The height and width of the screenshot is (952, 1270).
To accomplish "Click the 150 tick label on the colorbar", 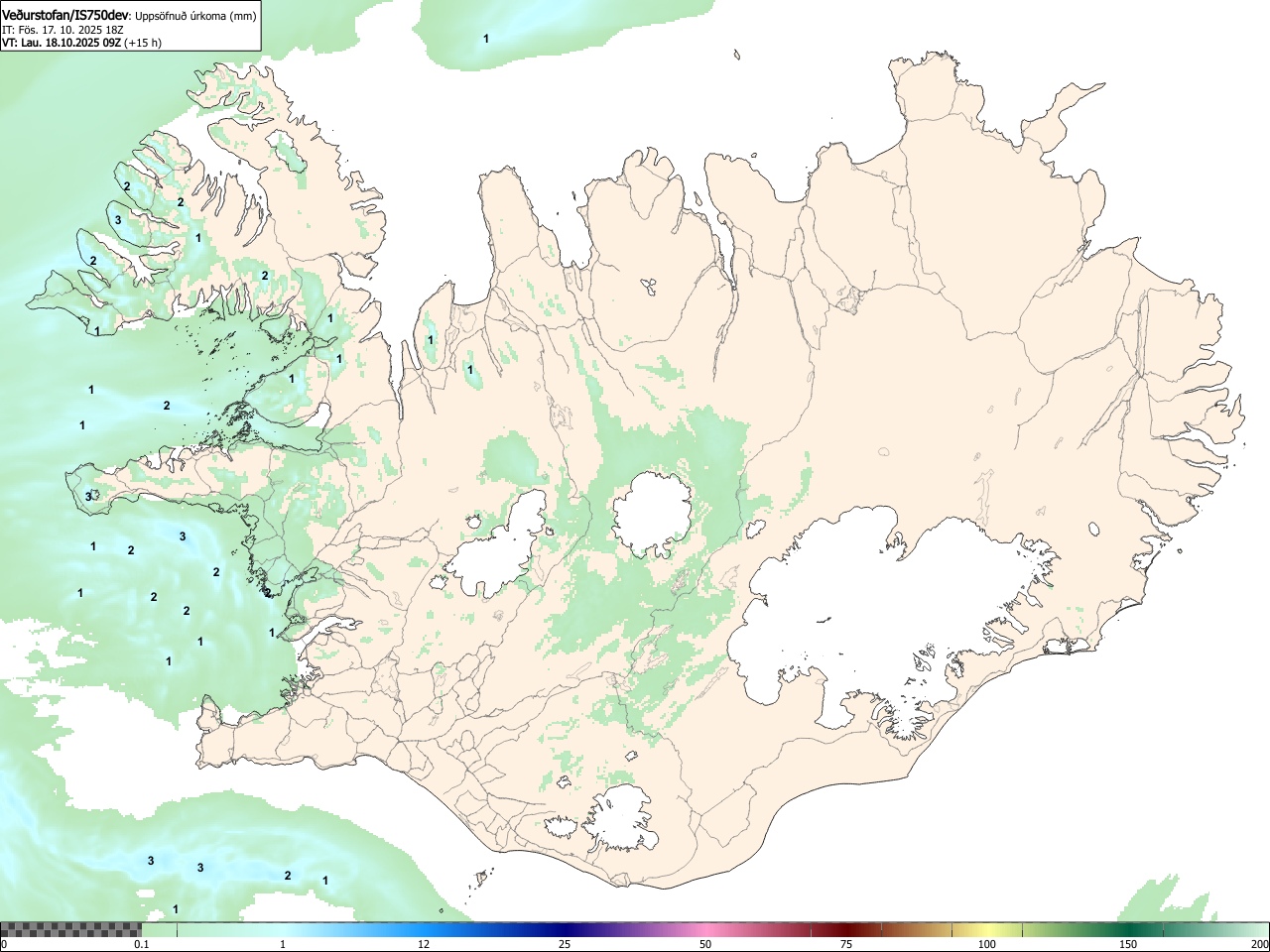I will (1128, 944).
